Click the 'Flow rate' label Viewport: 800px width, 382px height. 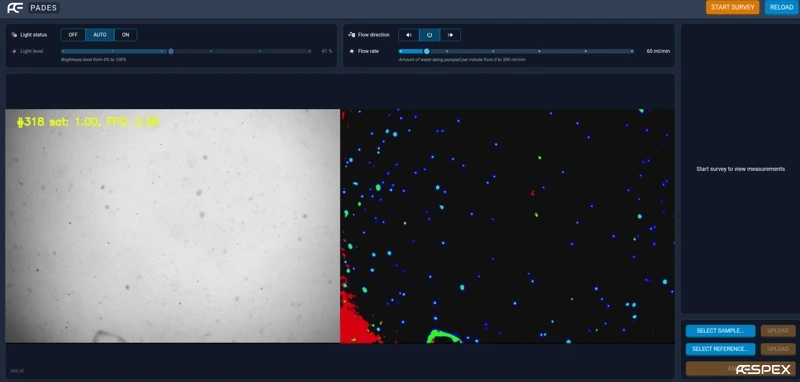coord(368,51)
